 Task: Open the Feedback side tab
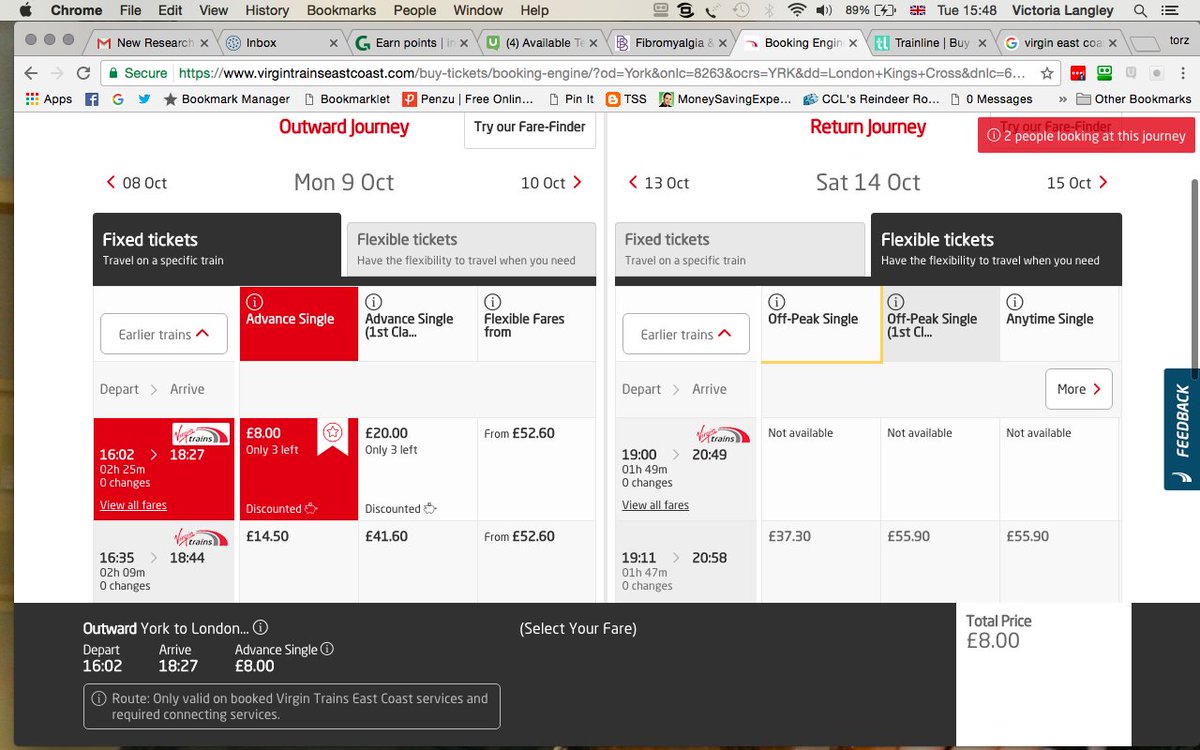pos(1182,429)
